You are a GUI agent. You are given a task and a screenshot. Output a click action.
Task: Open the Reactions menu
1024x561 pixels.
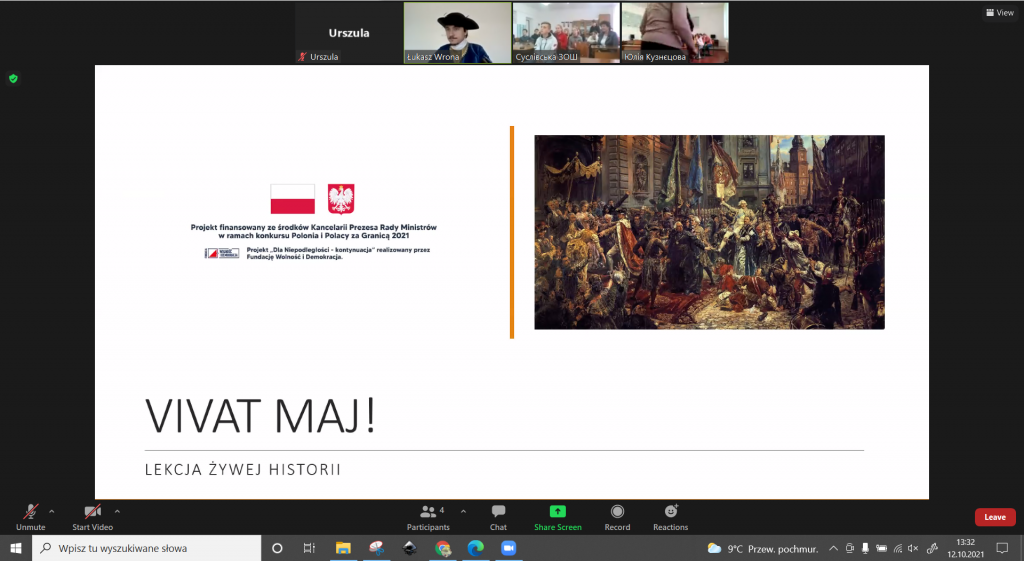(670, 516)
